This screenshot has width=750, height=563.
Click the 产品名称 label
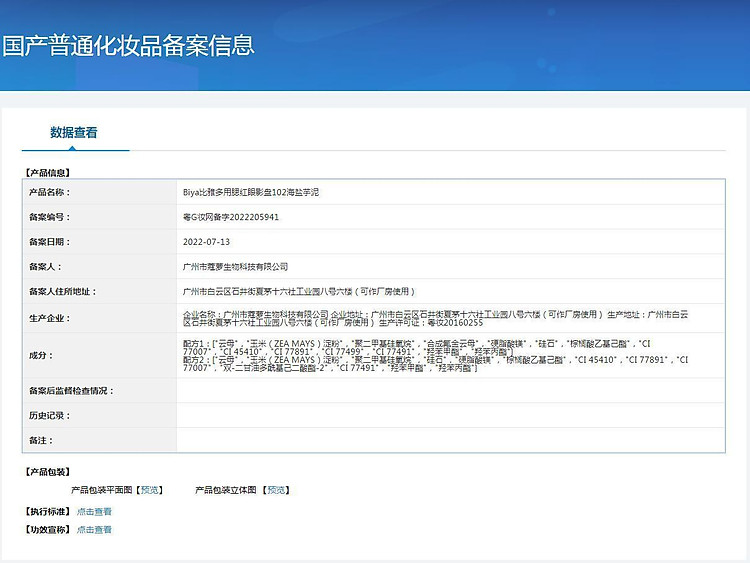(50, 192)
